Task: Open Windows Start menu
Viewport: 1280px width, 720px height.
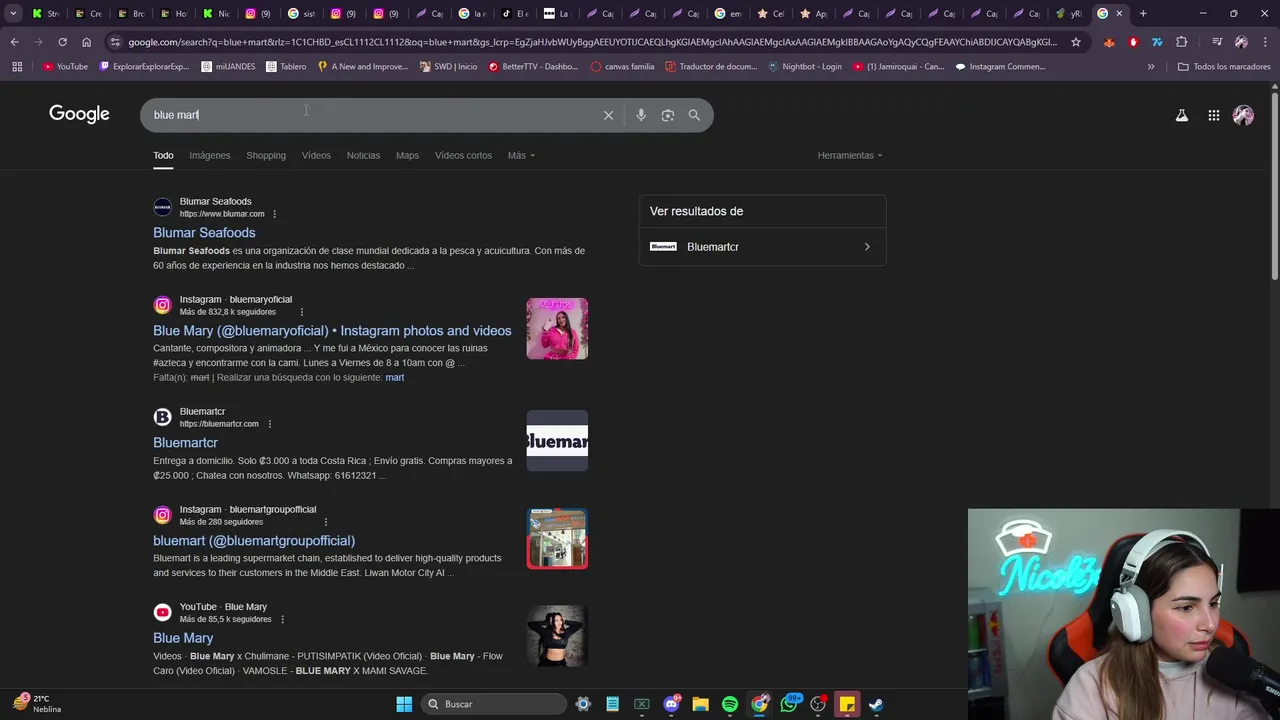Action: point(404,704)
